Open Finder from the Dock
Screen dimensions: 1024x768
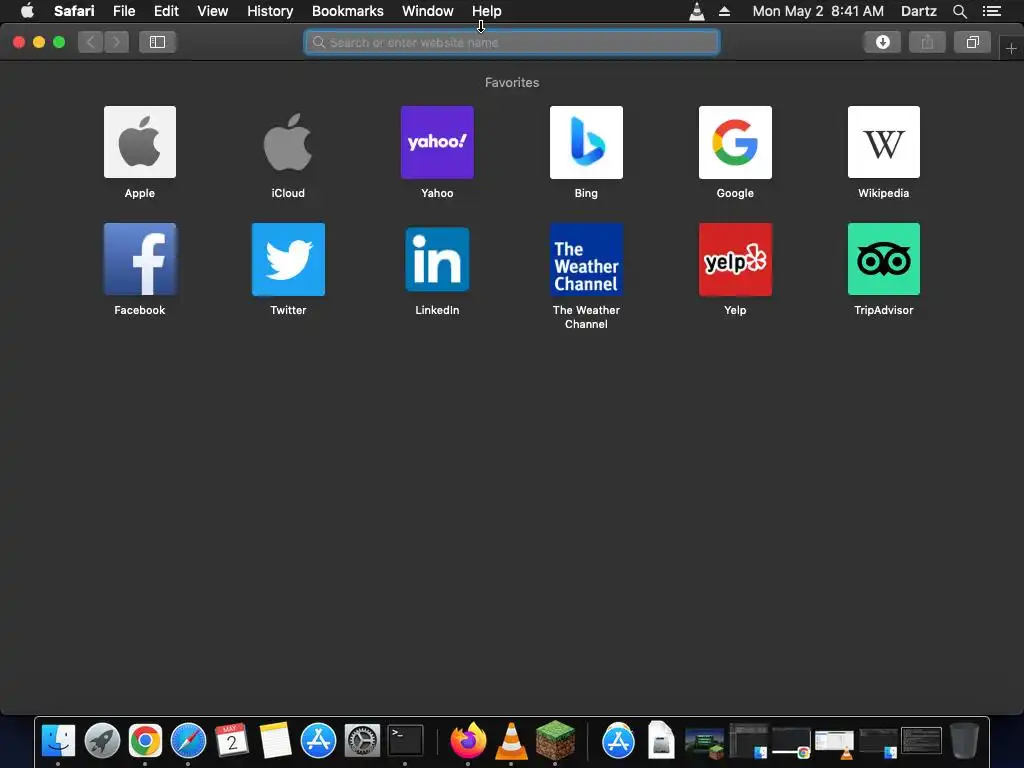pyautogui.click(x=58, y=741)
